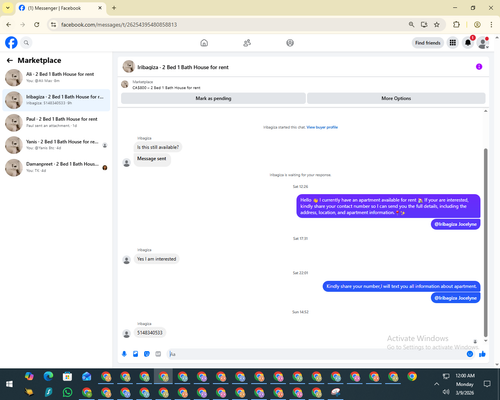Open the tab search dropdown
500x400 pixels.
coord(8,8)
